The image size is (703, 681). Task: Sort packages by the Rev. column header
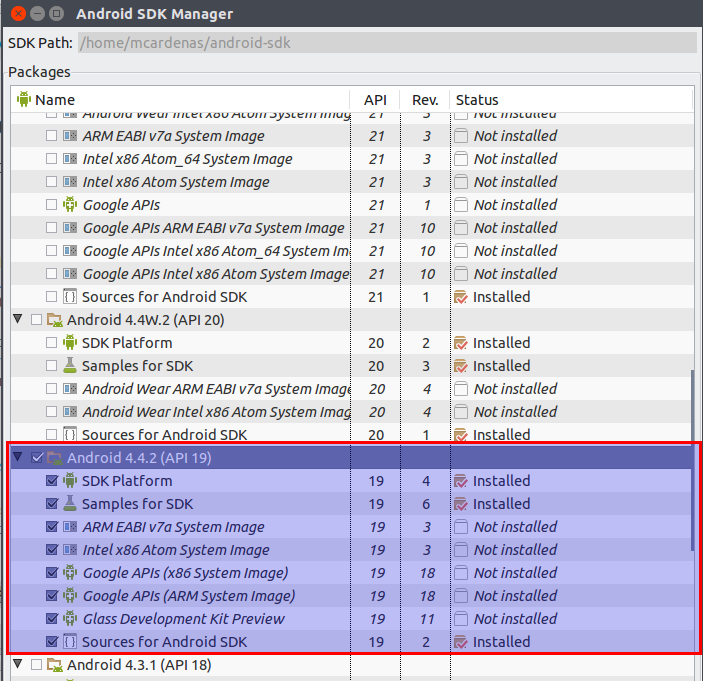[425, 99]
